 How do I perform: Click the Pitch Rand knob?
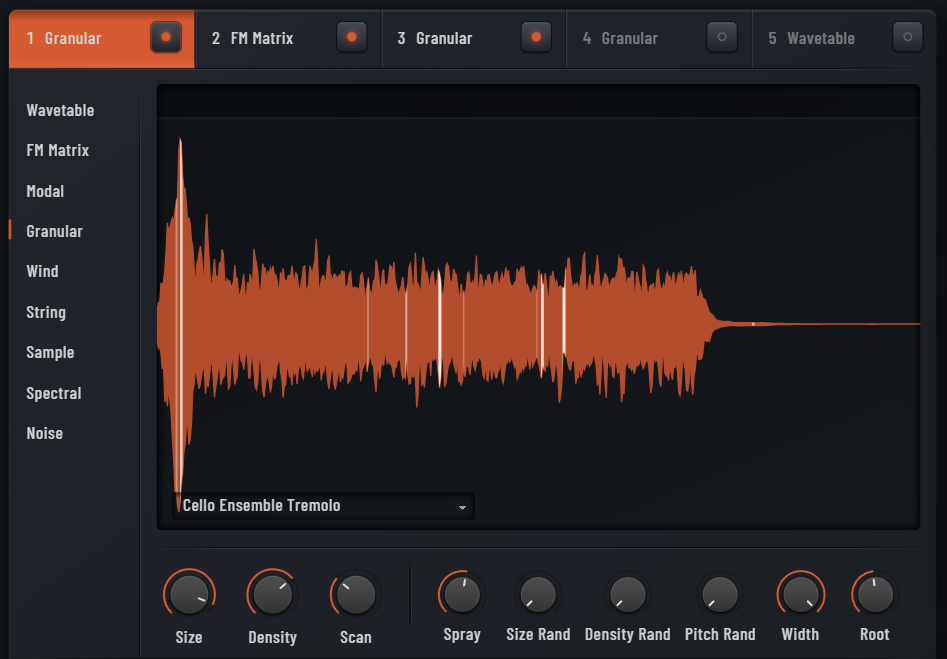(720, 594)
